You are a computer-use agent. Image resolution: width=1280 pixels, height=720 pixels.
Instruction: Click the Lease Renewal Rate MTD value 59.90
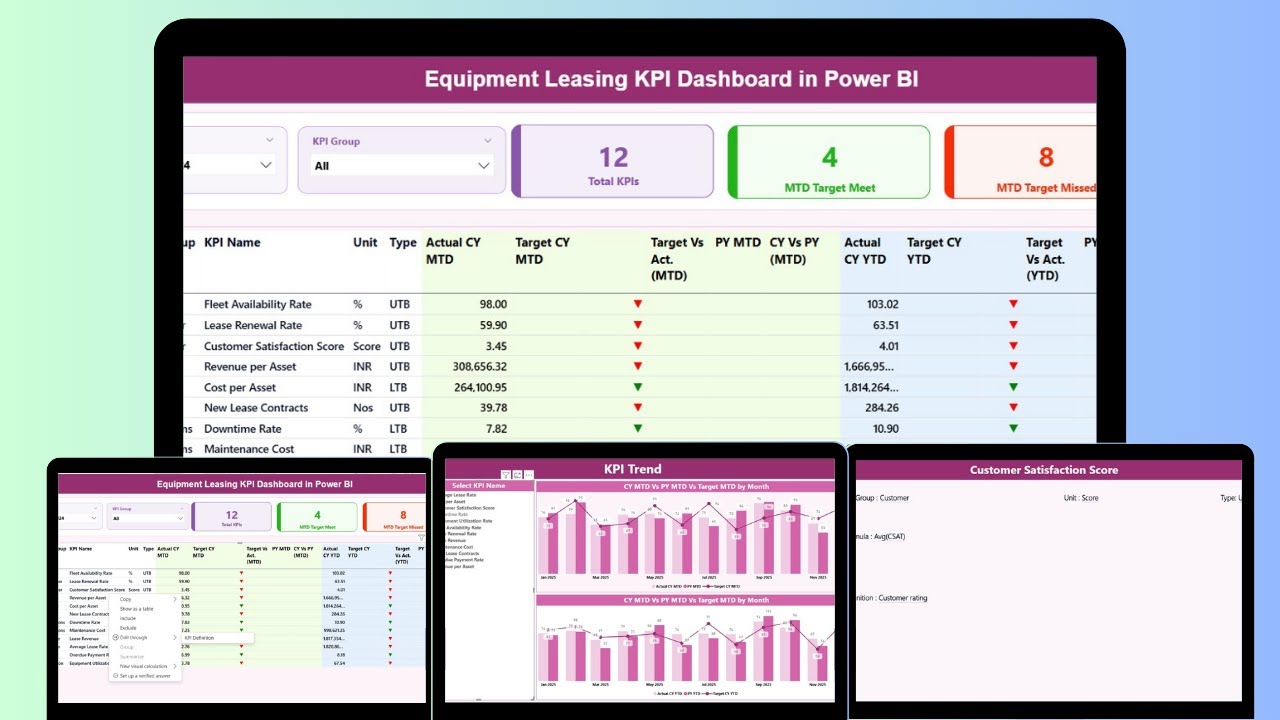(x=492, y=325)
